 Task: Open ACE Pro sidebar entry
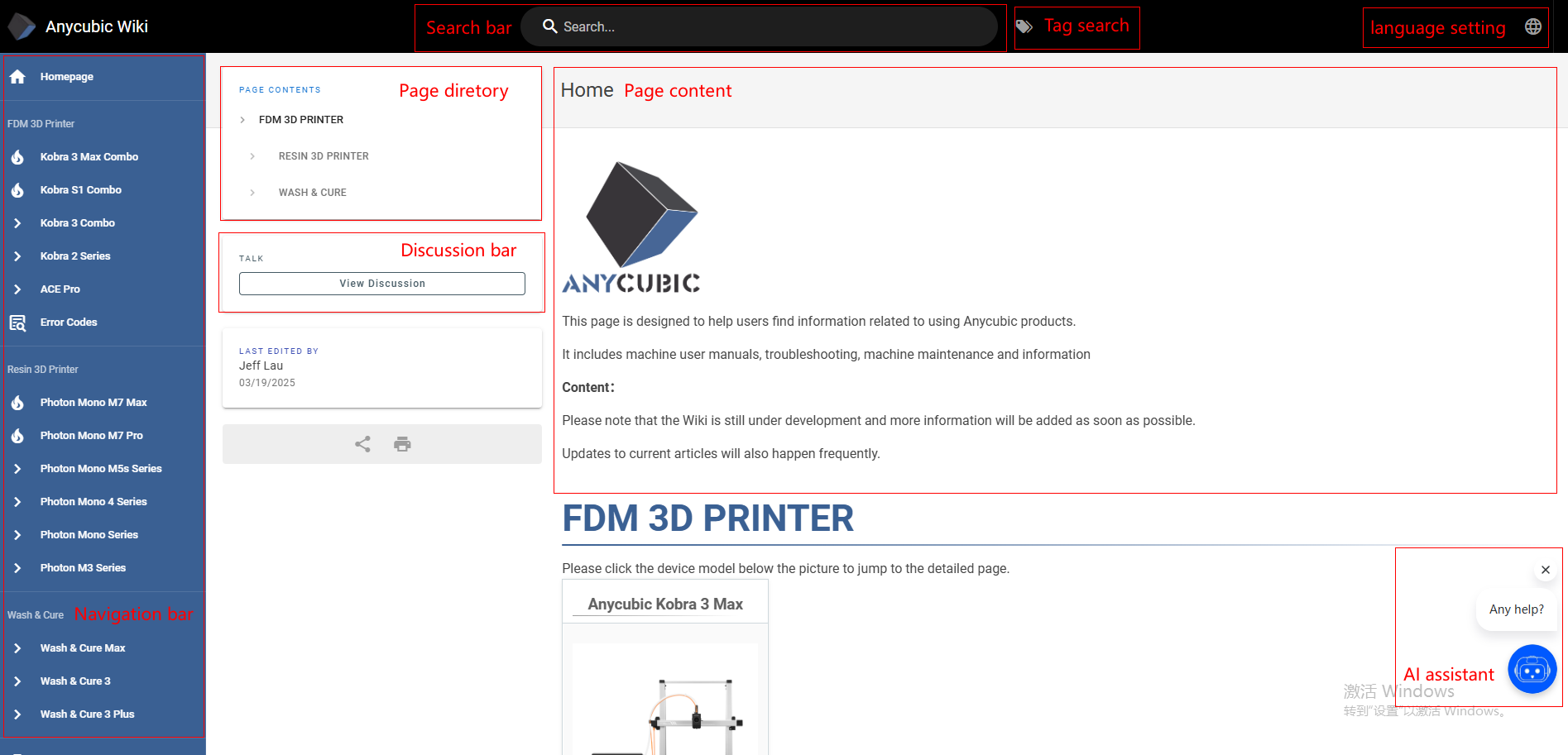tap(60, 289)
